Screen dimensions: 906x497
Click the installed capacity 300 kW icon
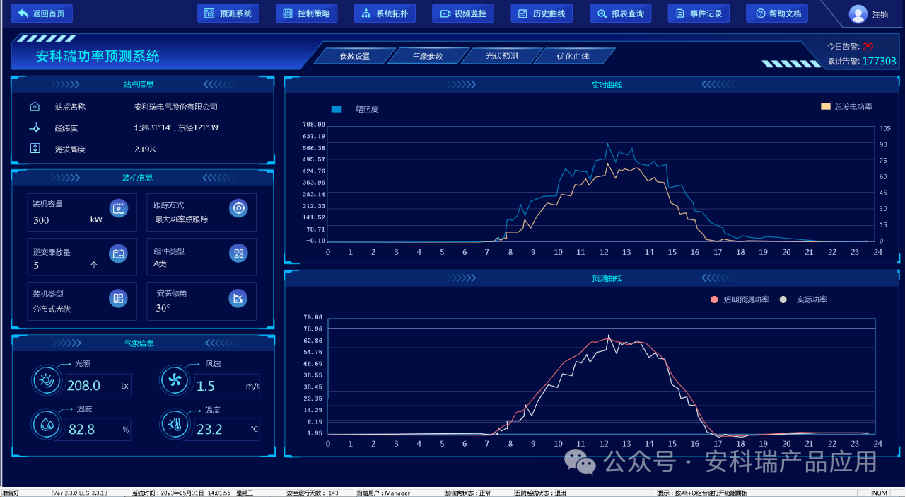tap(118, 208)
